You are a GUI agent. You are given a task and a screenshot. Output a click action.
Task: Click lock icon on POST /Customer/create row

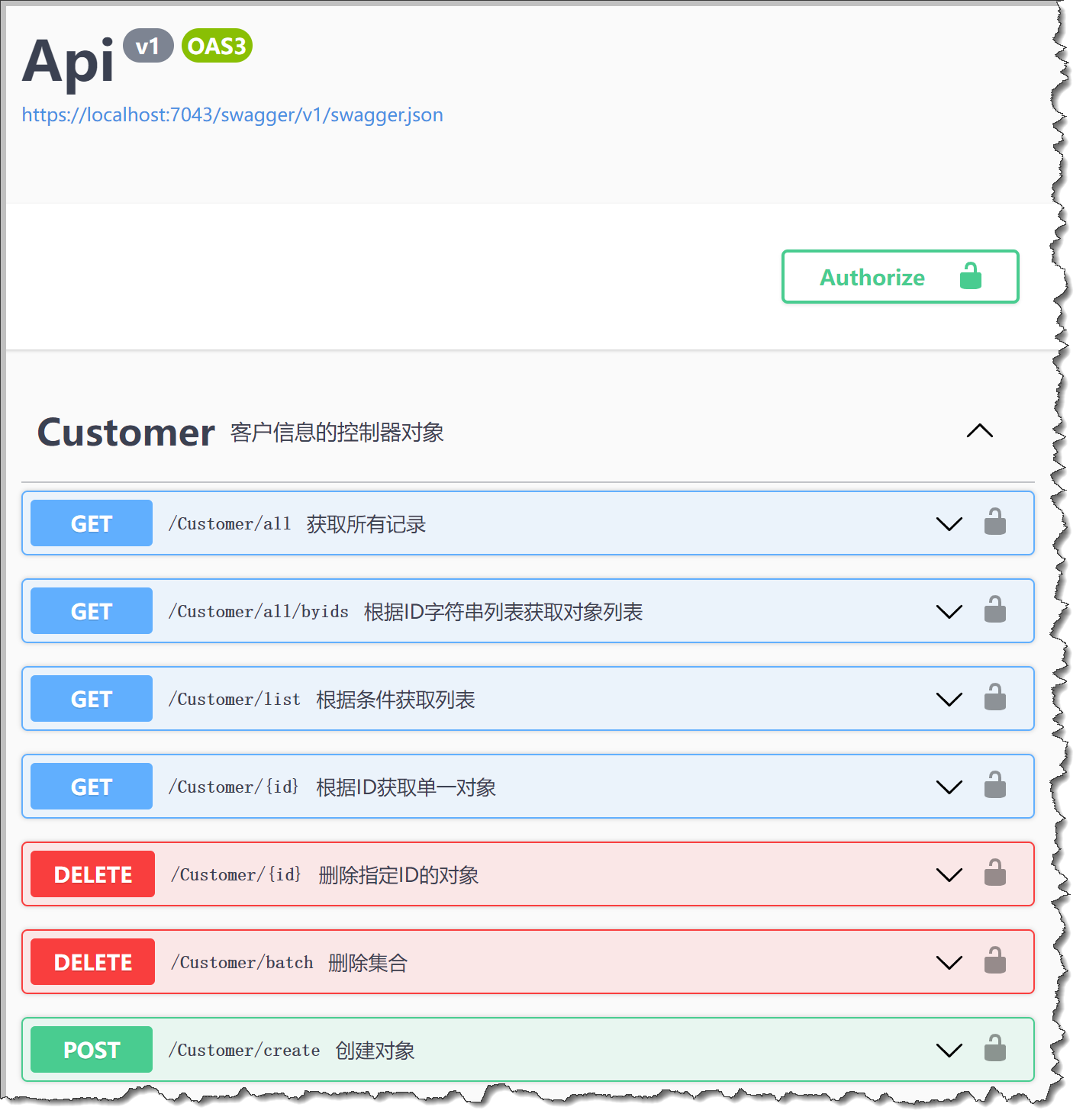pos(994,1049)
